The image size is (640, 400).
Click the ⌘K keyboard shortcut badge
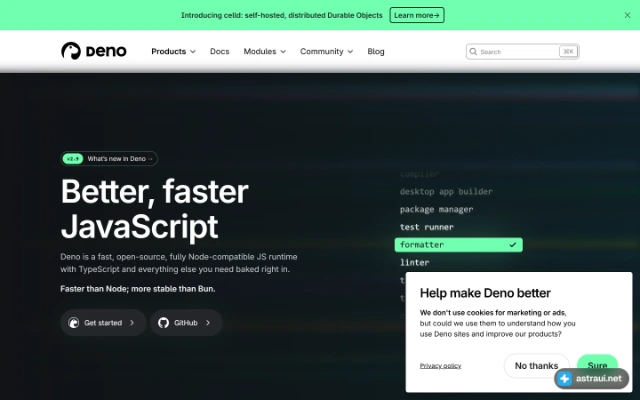click(x=568, y=51)
